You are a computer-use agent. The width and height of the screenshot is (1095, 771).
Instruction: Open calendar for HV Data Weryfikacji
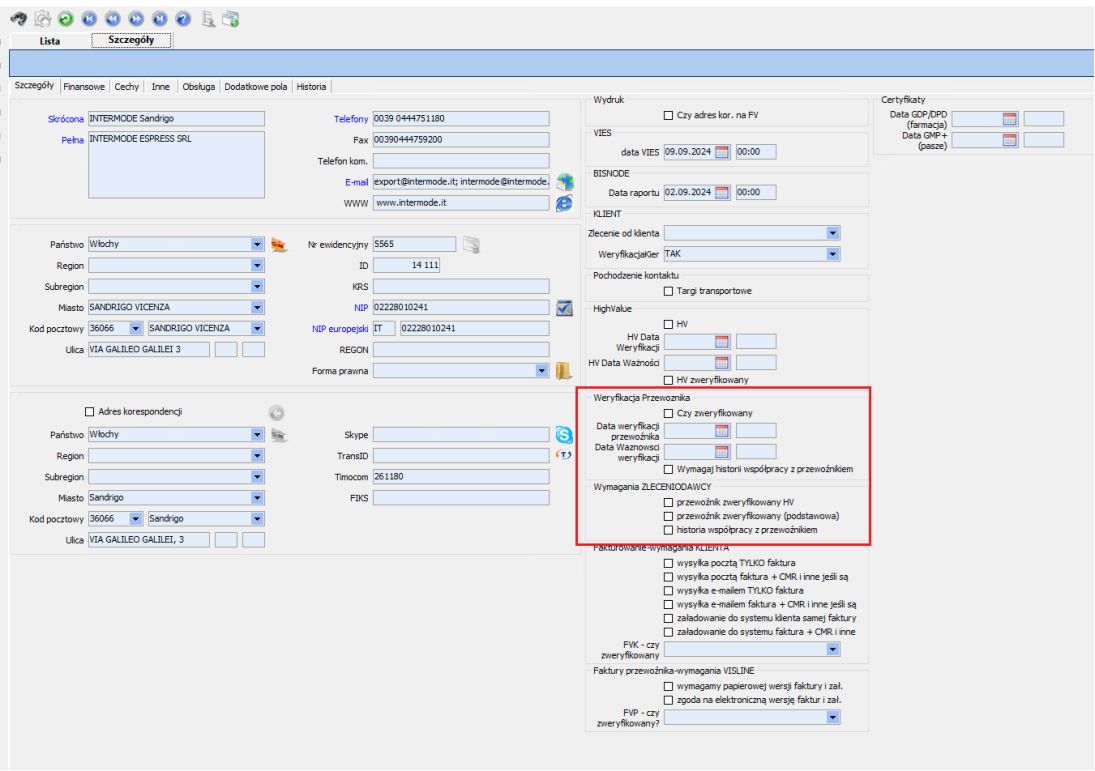(x=722, y=342)
